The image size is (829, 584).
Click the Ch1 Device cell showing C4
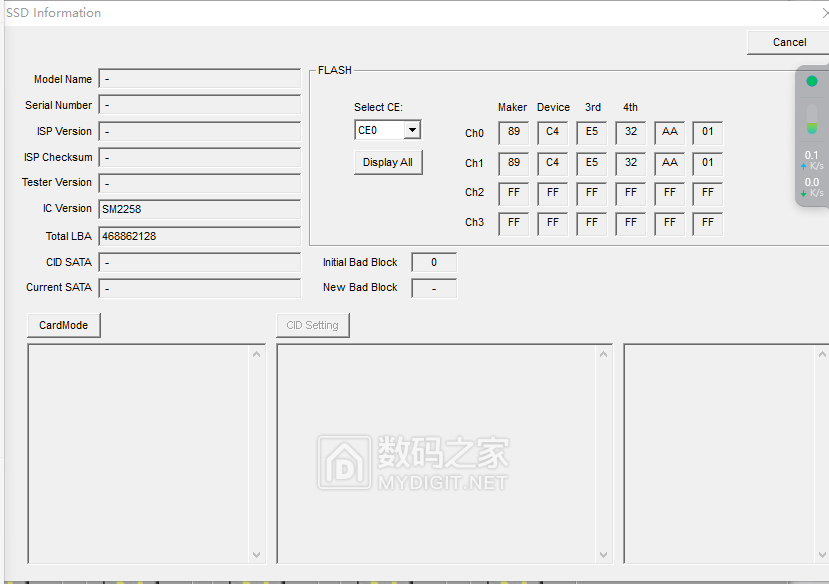point(552,162)
